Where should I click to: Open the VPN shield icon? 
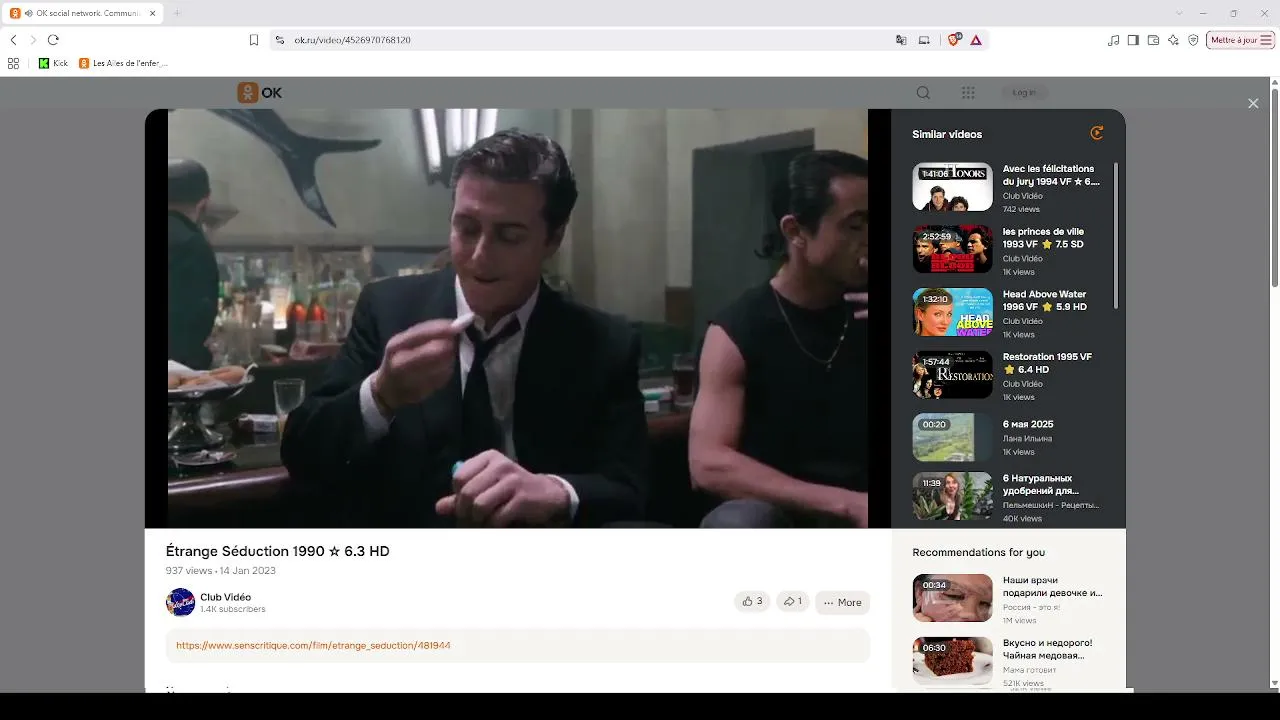(1193, 40)
